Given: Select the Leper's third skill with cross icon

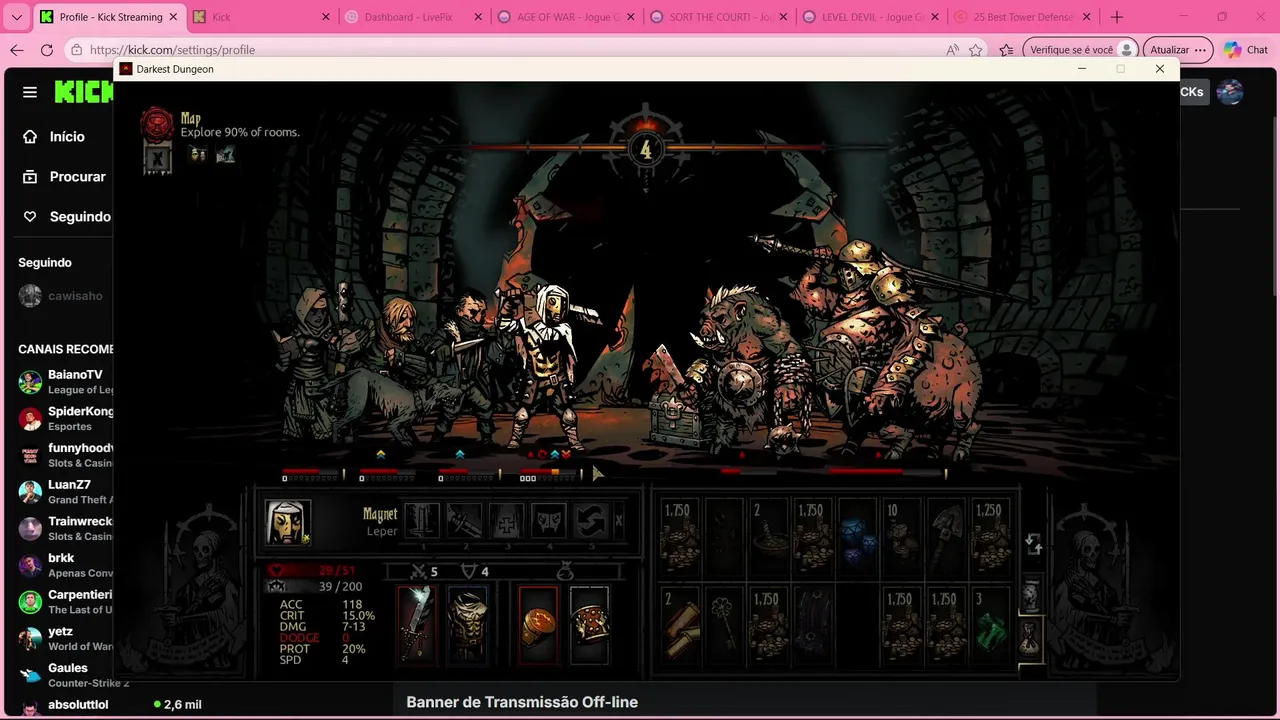Looking at the screenshot, I should [507, 521].
